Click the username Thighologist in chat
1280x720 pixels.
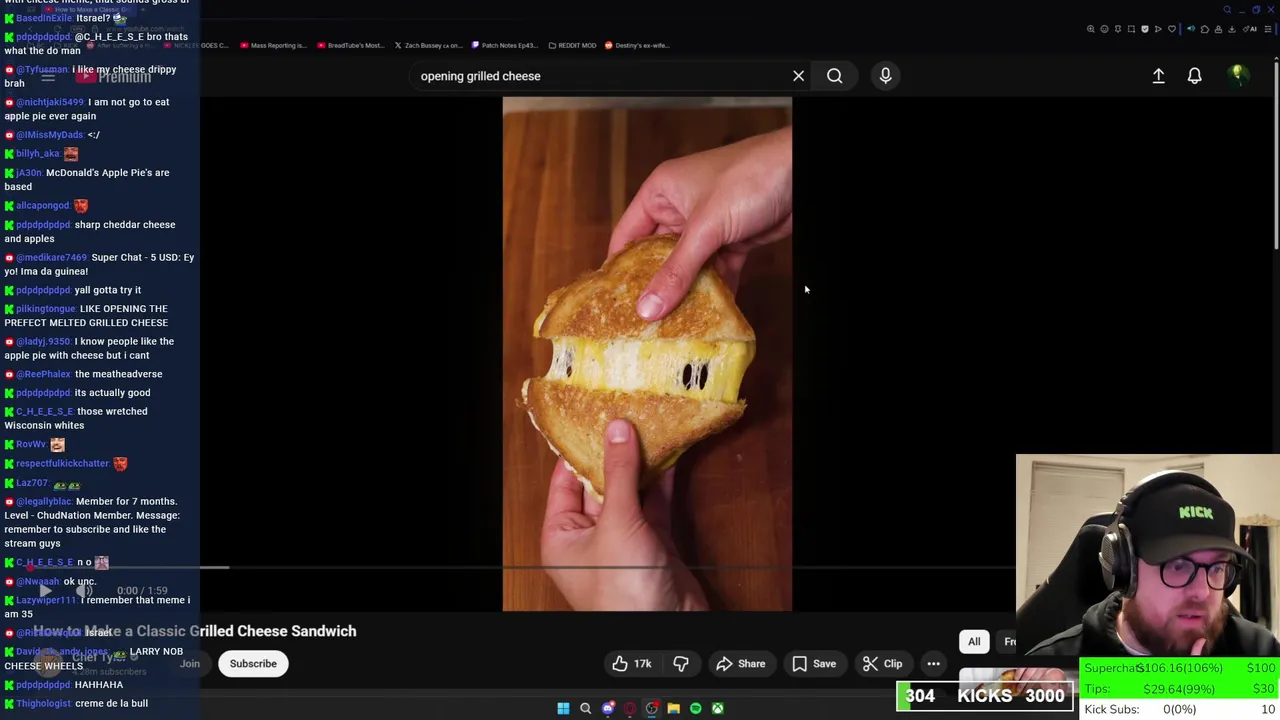coord(43,704)
